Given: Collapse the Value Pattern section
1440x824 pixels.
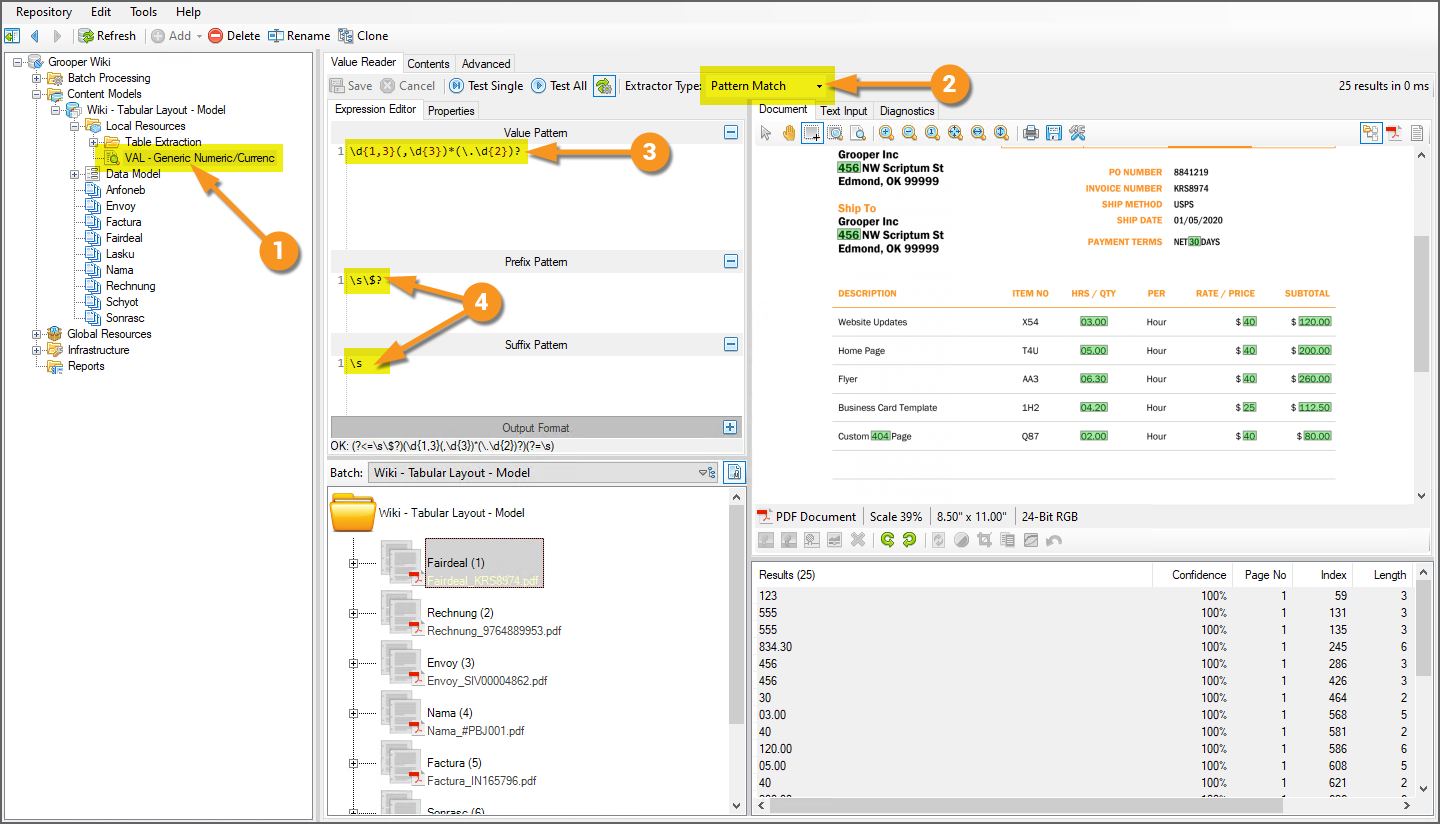Looking at the screenshot, I should coord(731,133).
